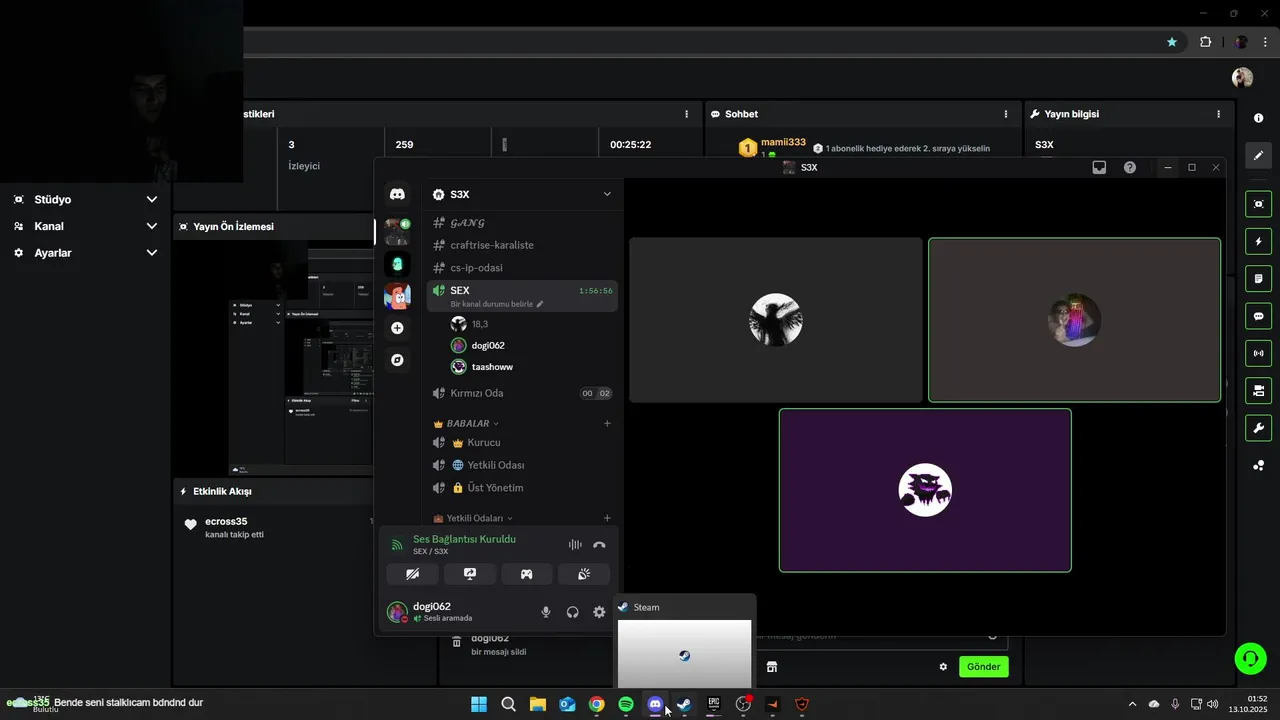Select the SEX voice channel
The width and height of the screenshot is (1280, 720).
(x=522, y=296)
